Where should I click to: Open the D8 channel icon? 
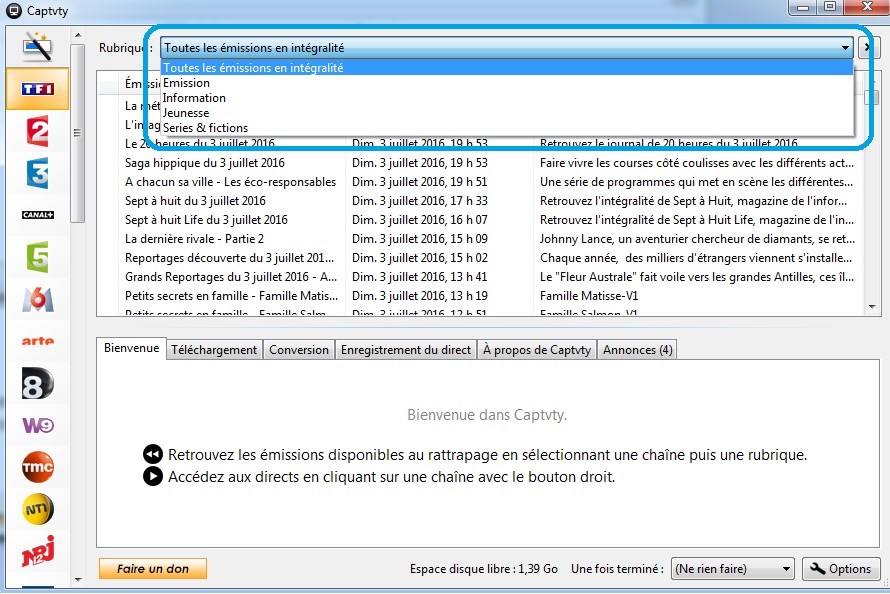point(37,383)
